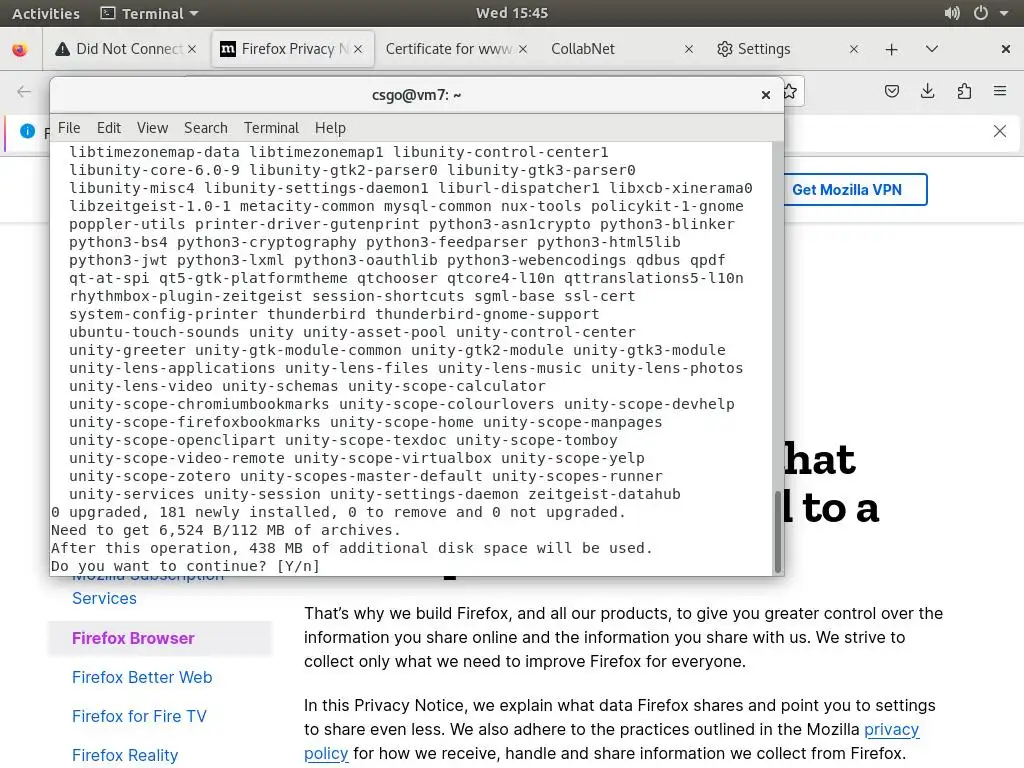Click the 'Do you want to continue? [Y/n]' prompt line
The width and height of the screenshot is (1024, 768).
(185, 566)
